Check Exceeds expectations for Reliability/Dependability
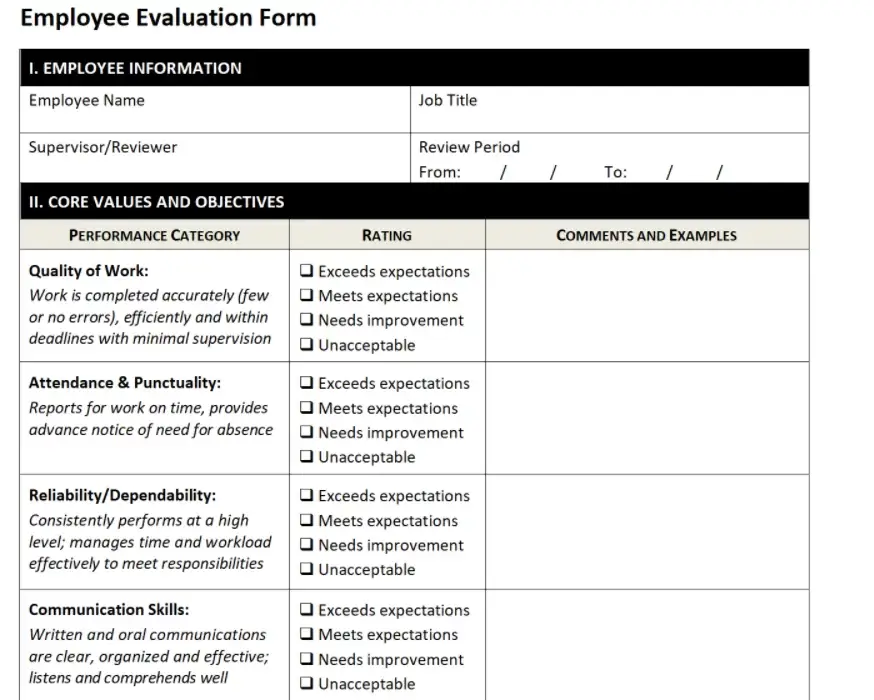 307,496
